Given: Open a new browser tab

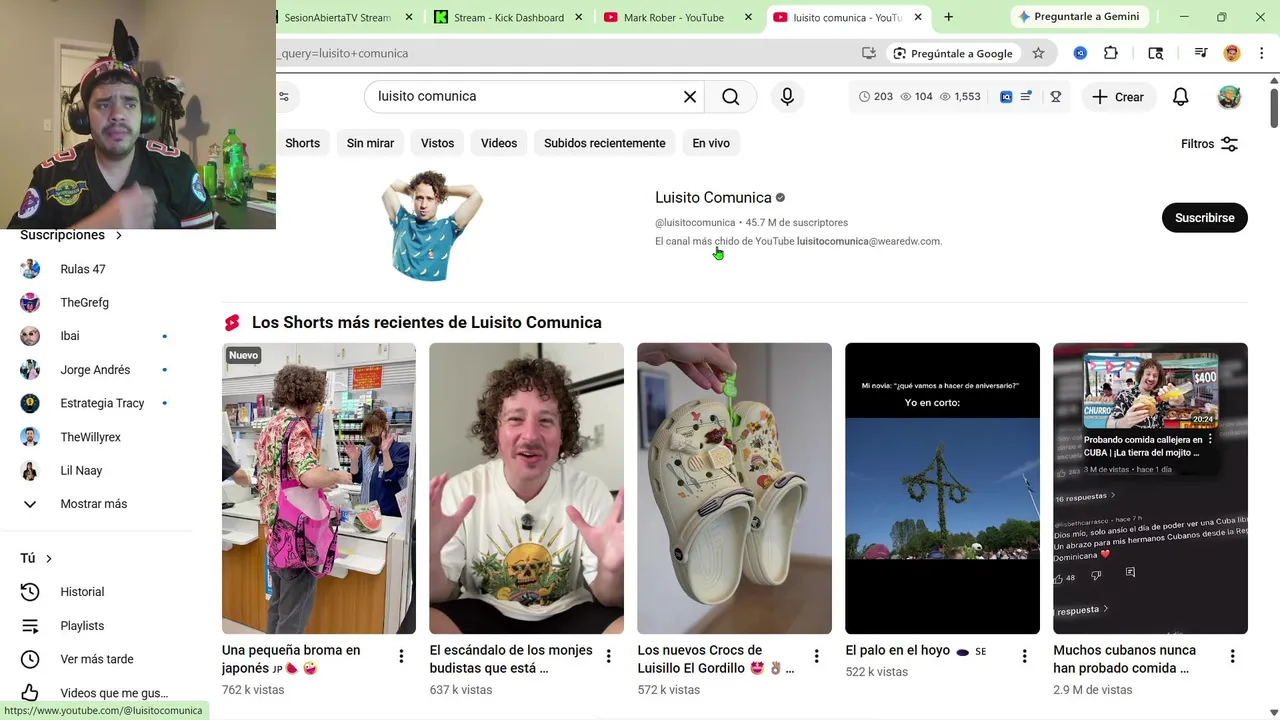Looking at the screenshot, I should tap(948, 17).
